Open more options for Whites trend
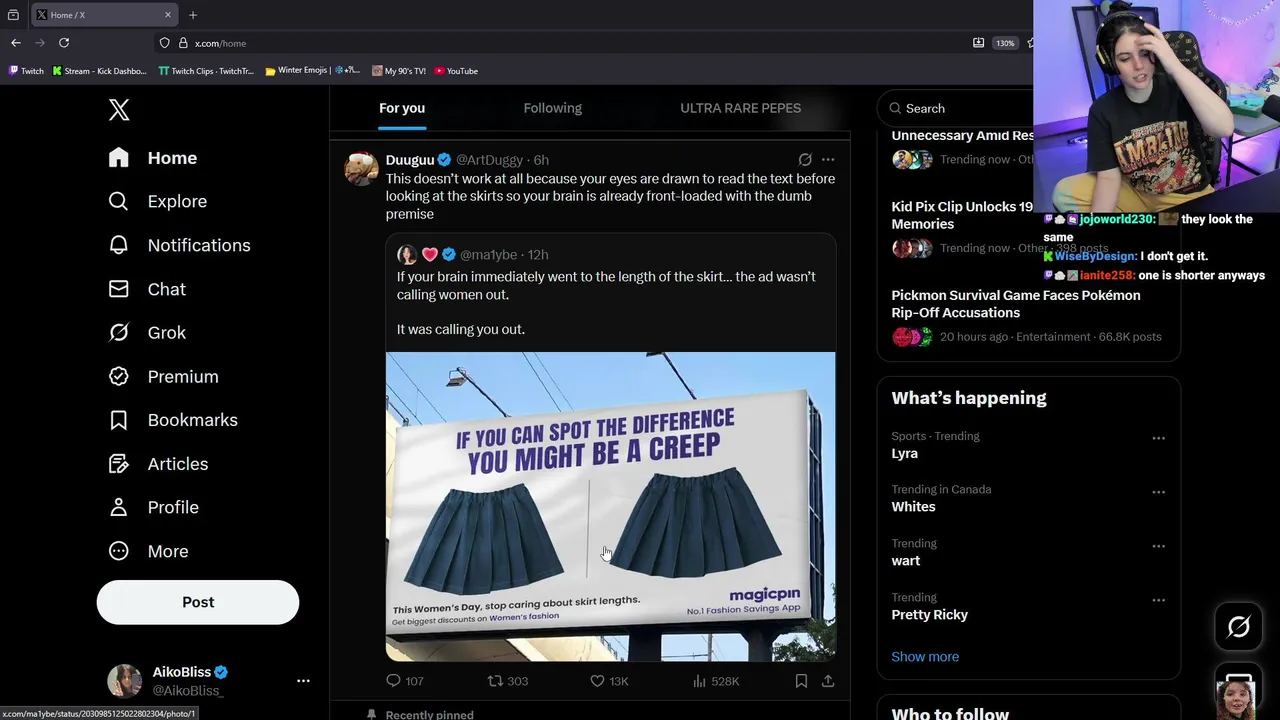 tap(1158, 492)
